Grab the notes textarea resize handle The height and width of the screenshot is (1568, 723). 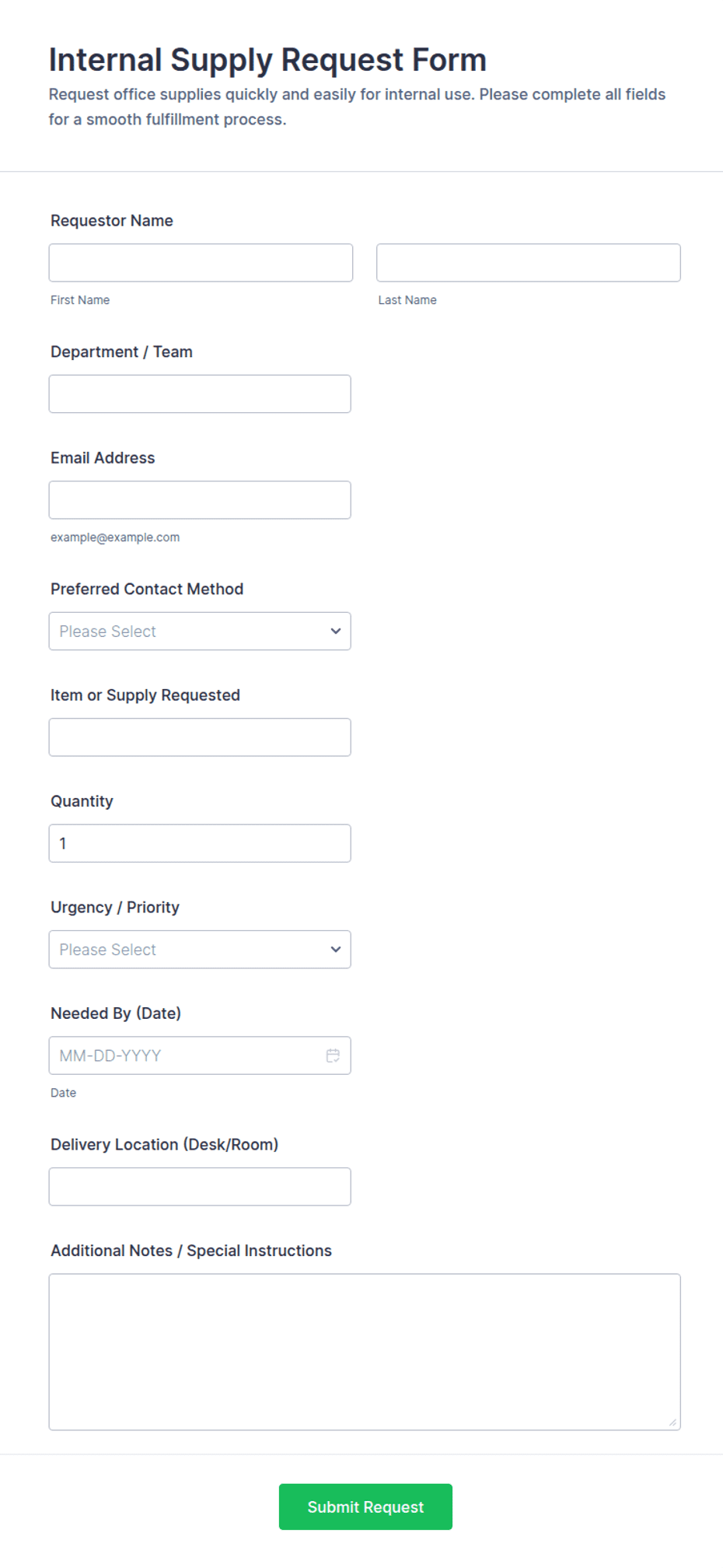coord(672,1422)
